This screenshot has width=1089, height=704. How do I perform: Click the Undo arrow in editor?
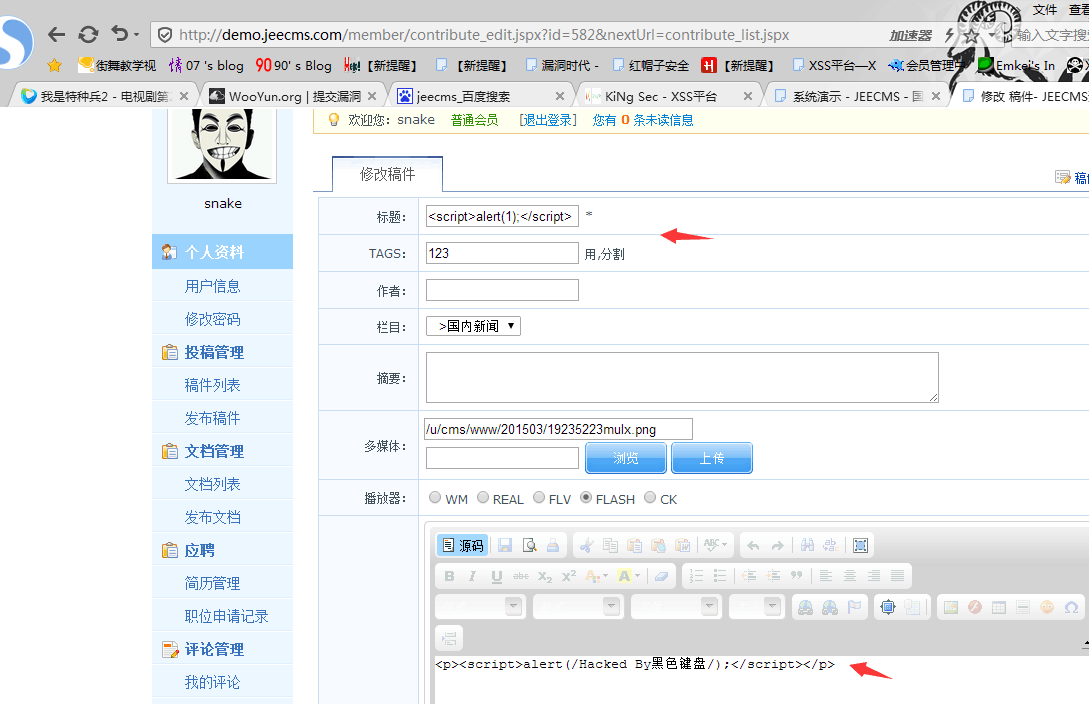click(754, 546)
